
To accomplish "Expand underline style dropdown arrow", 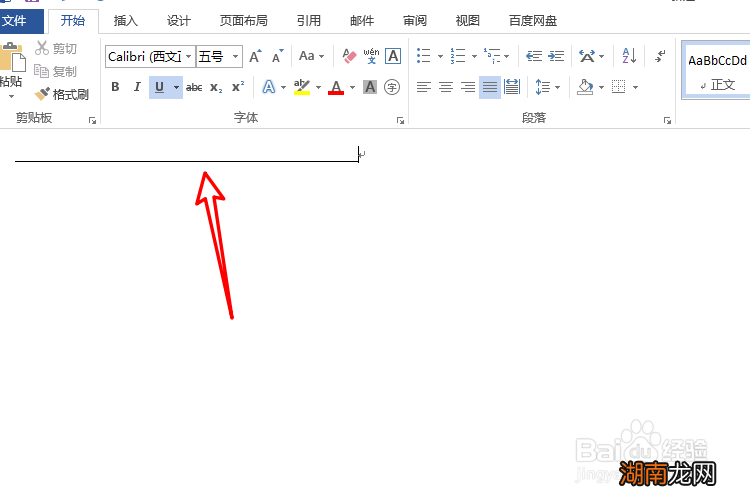I will tap(176, 87).
